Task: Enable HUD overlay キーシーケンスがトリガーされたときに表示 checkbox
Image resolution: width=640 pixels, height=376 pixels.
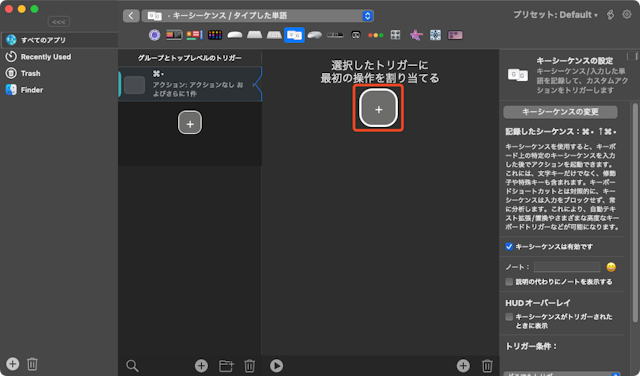Action: click(x=509, y=317)
